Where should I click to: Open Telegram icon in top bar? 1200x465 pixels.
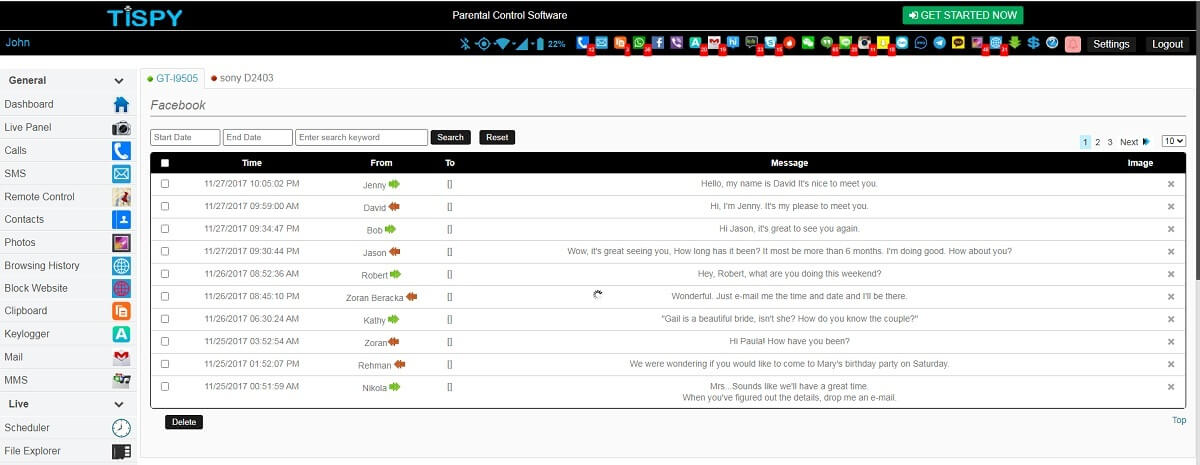[x=939, y=43]
